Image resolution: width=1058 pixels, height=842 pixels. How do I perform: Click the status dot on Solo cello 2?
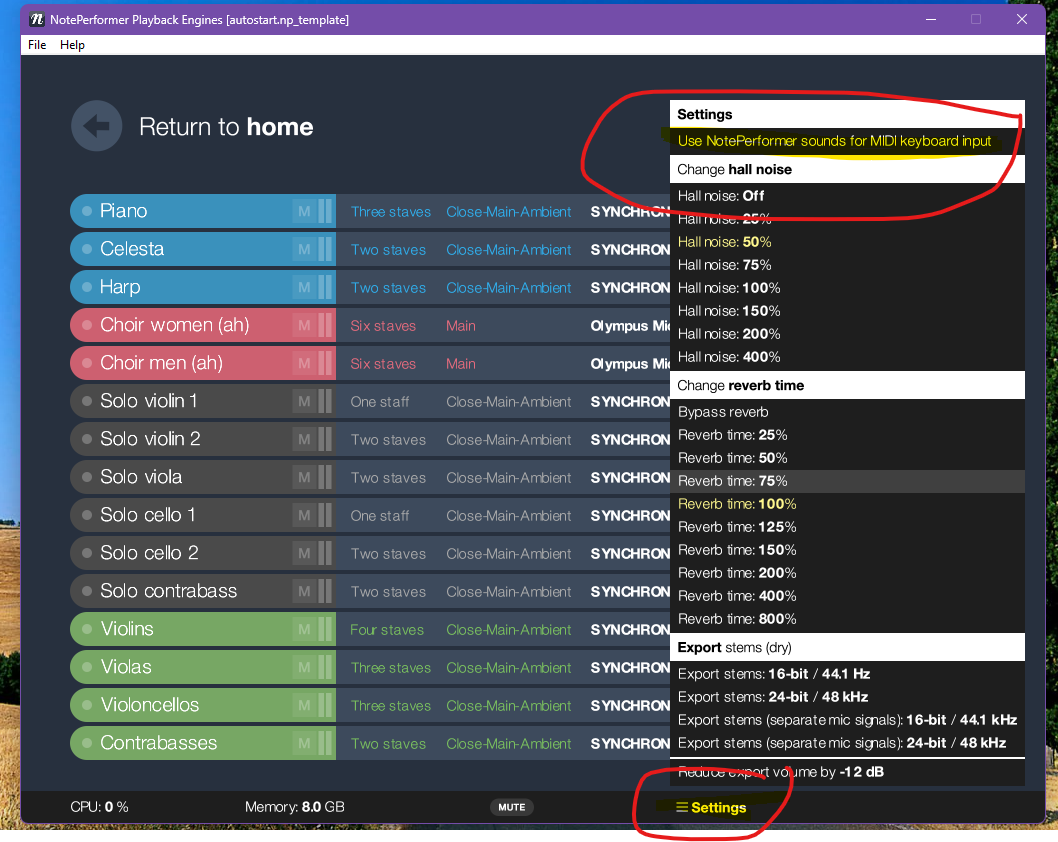click(87, 553)
